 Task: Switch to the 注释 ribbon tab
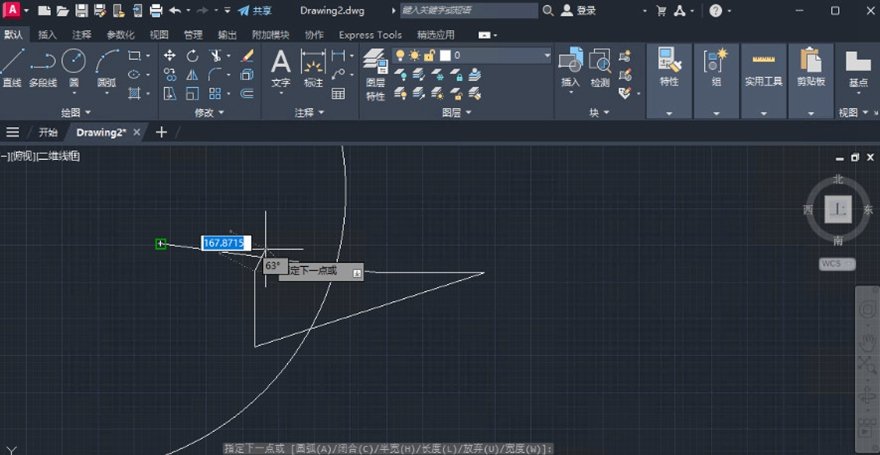click(x=81, y=35)
